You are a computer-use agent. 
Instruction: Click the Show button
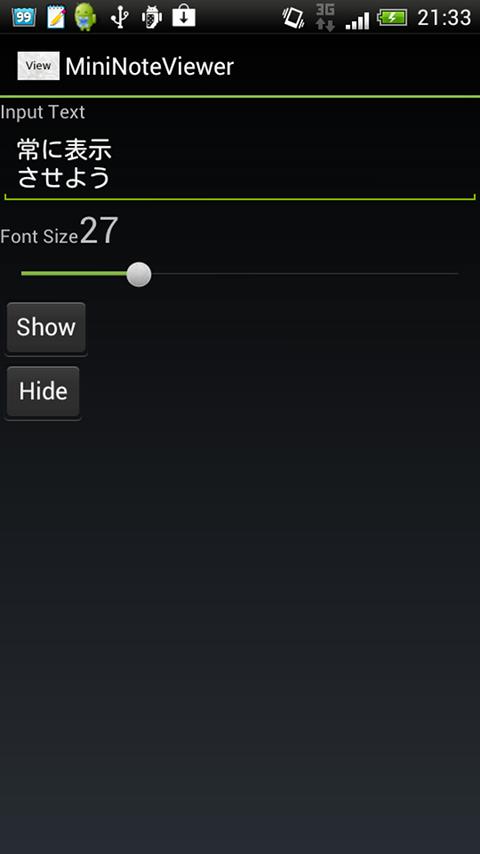click(46, 328)
